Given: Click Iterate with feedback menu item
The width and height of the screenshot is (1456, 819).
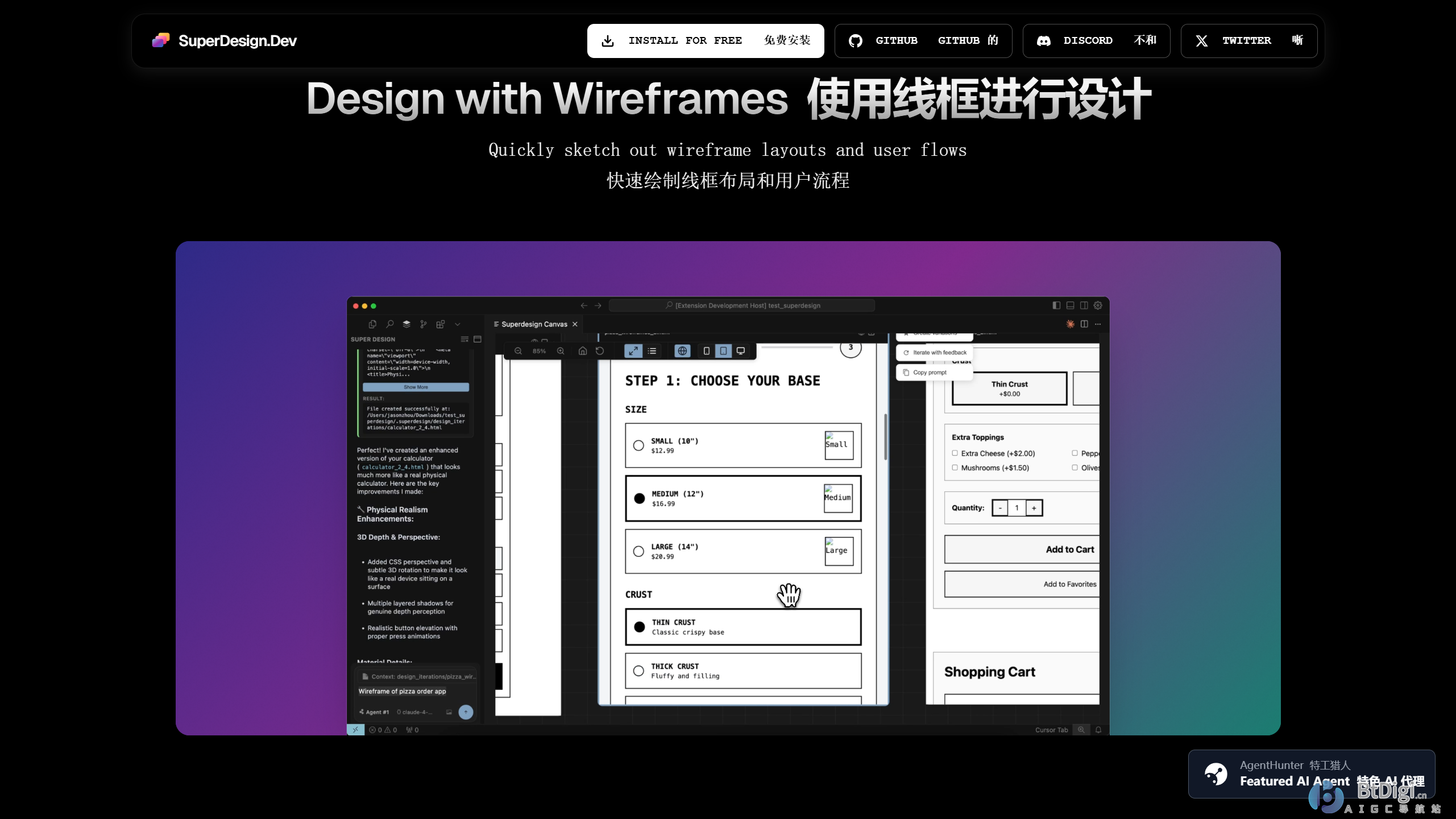Looking at the screenshot, I should [x=935, y=353].
